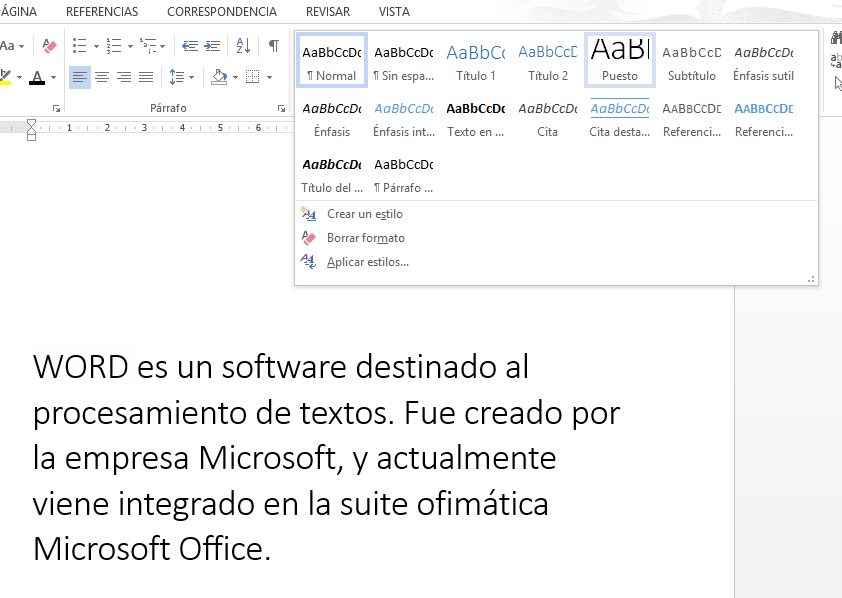Apply numbered list formatting
The height and width of the screenshot is (598, 842).
point(113,46)
